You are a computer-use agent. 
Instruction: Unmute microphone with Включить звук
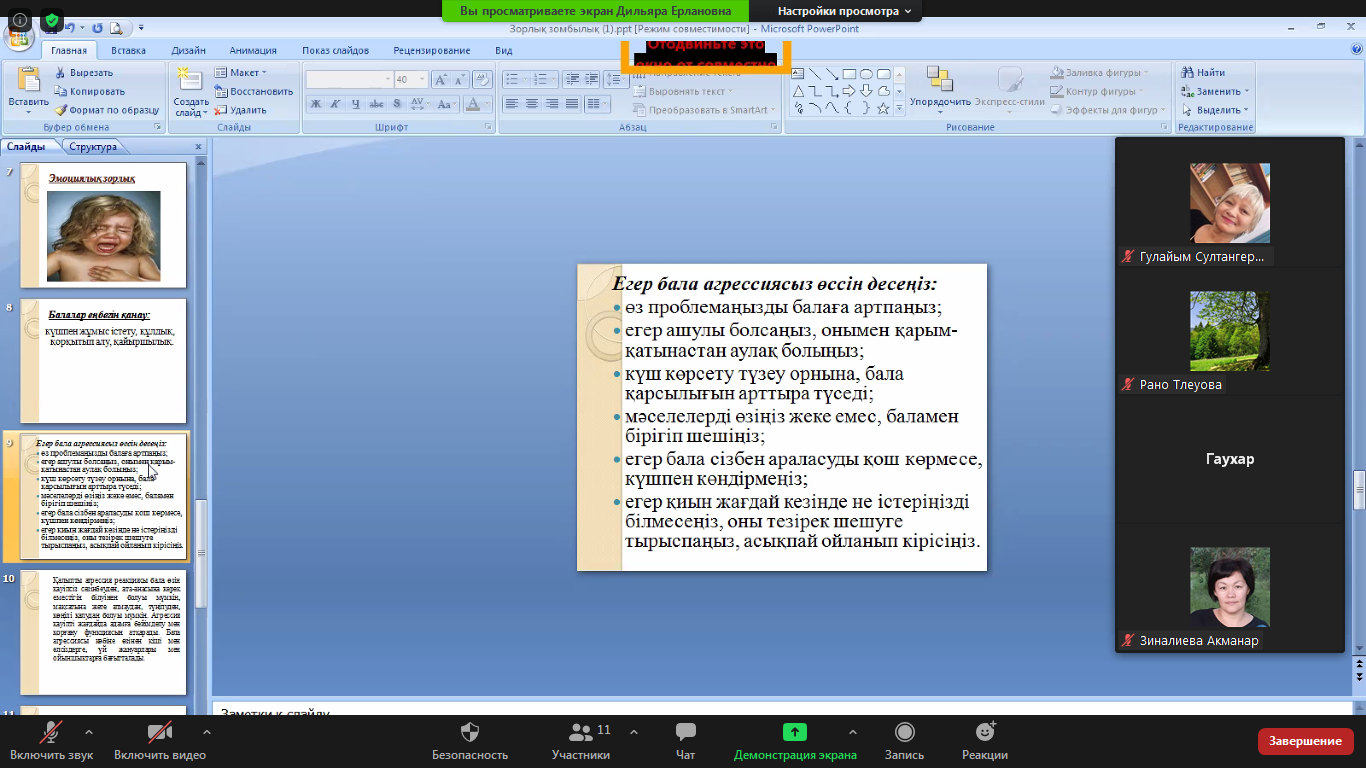pyautogui.click(x=50, y=734)
